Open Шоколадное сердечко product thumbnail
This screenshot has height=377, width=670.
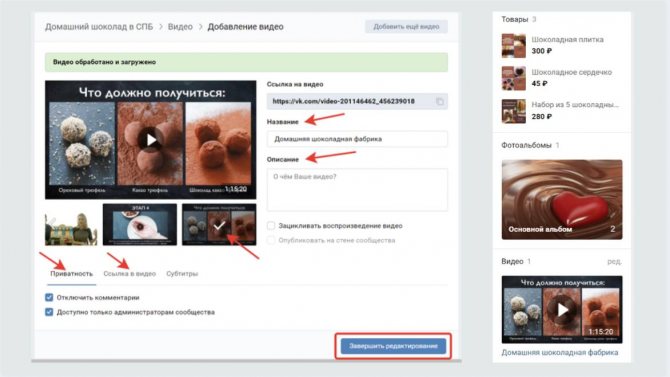514,78
